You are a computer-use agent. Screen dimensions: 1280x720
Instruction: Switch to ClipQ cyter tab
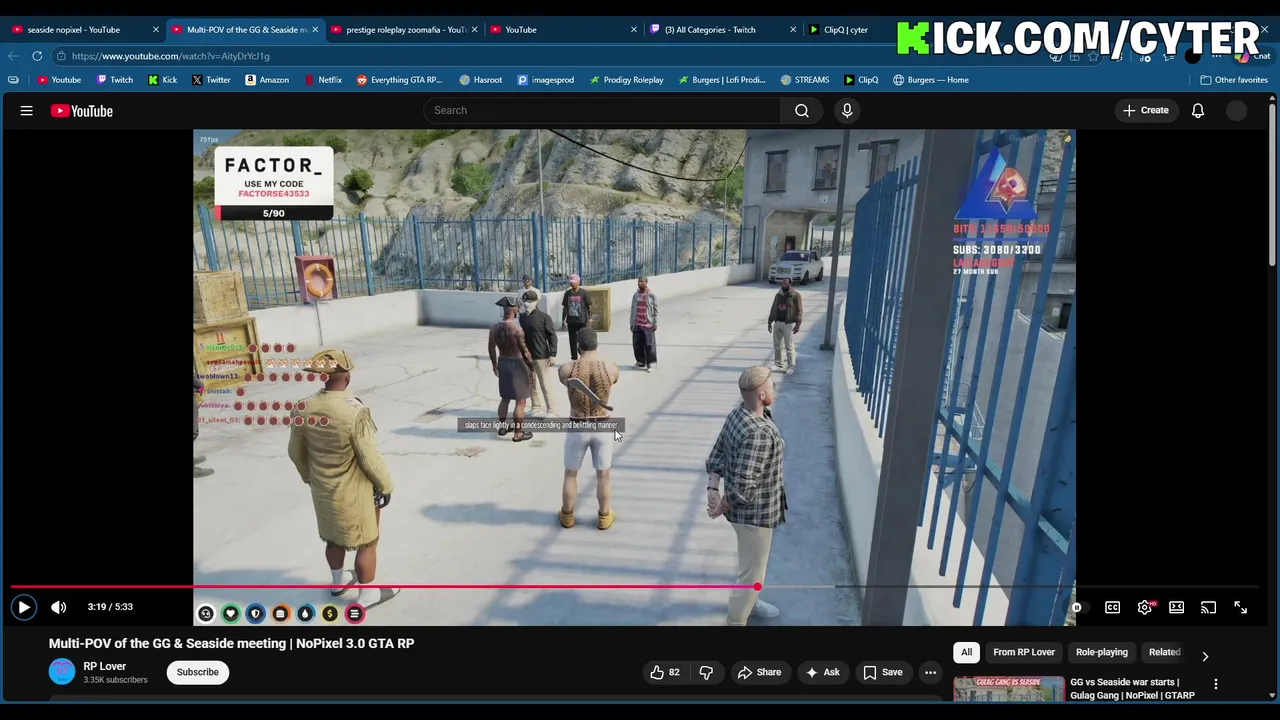click(x=843, y=30)
